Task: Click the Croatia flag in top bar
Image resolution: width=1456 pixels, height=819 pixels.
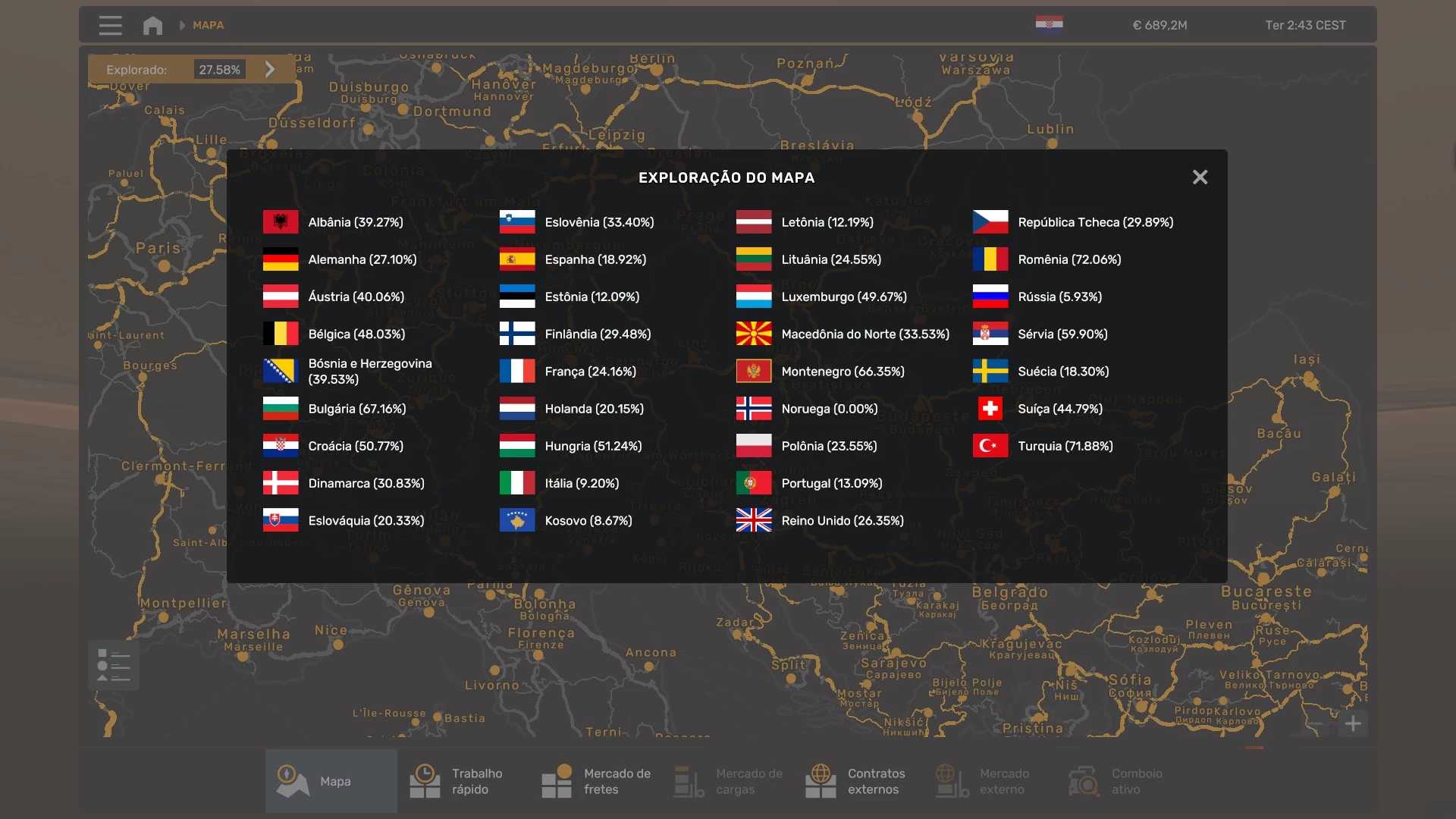Action: point(1049,24)
